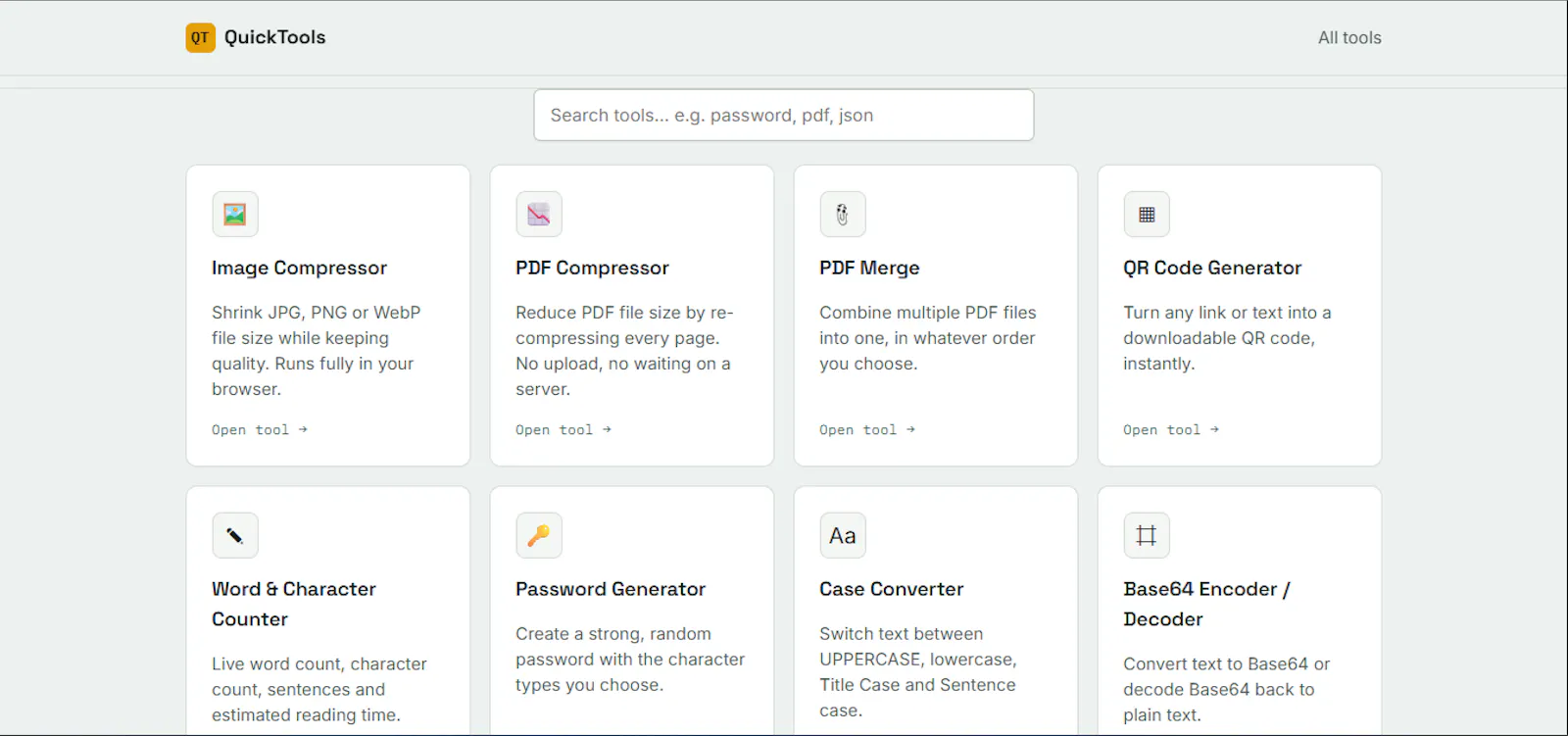
Task: Click the PDF Compressor chart icon
Action: click(539, 214)
